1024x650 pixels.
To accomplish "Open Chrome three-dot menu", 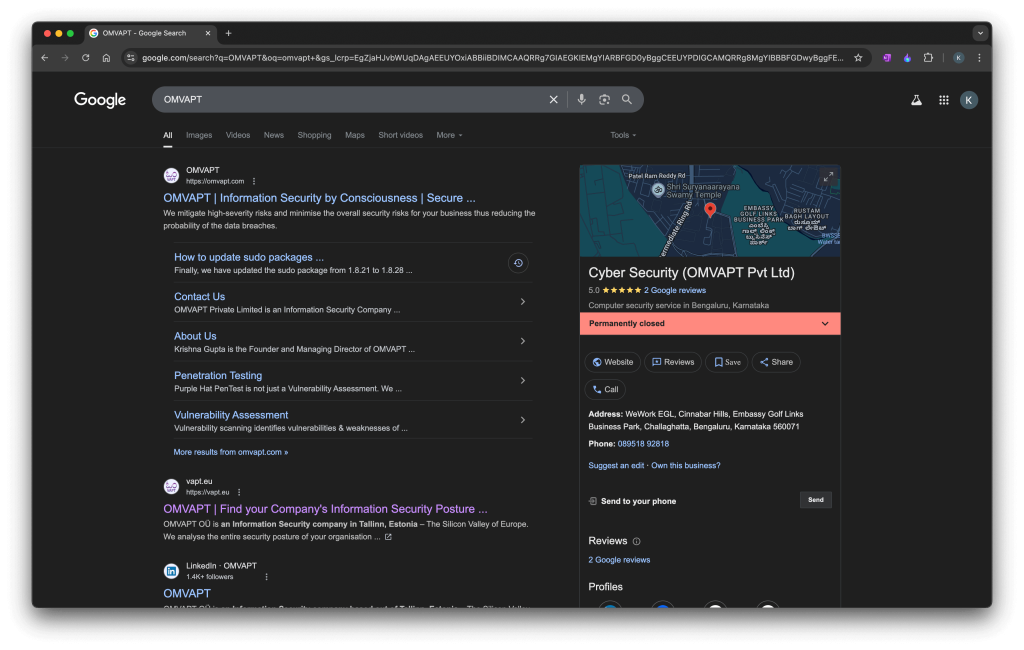I will point(979,57).
